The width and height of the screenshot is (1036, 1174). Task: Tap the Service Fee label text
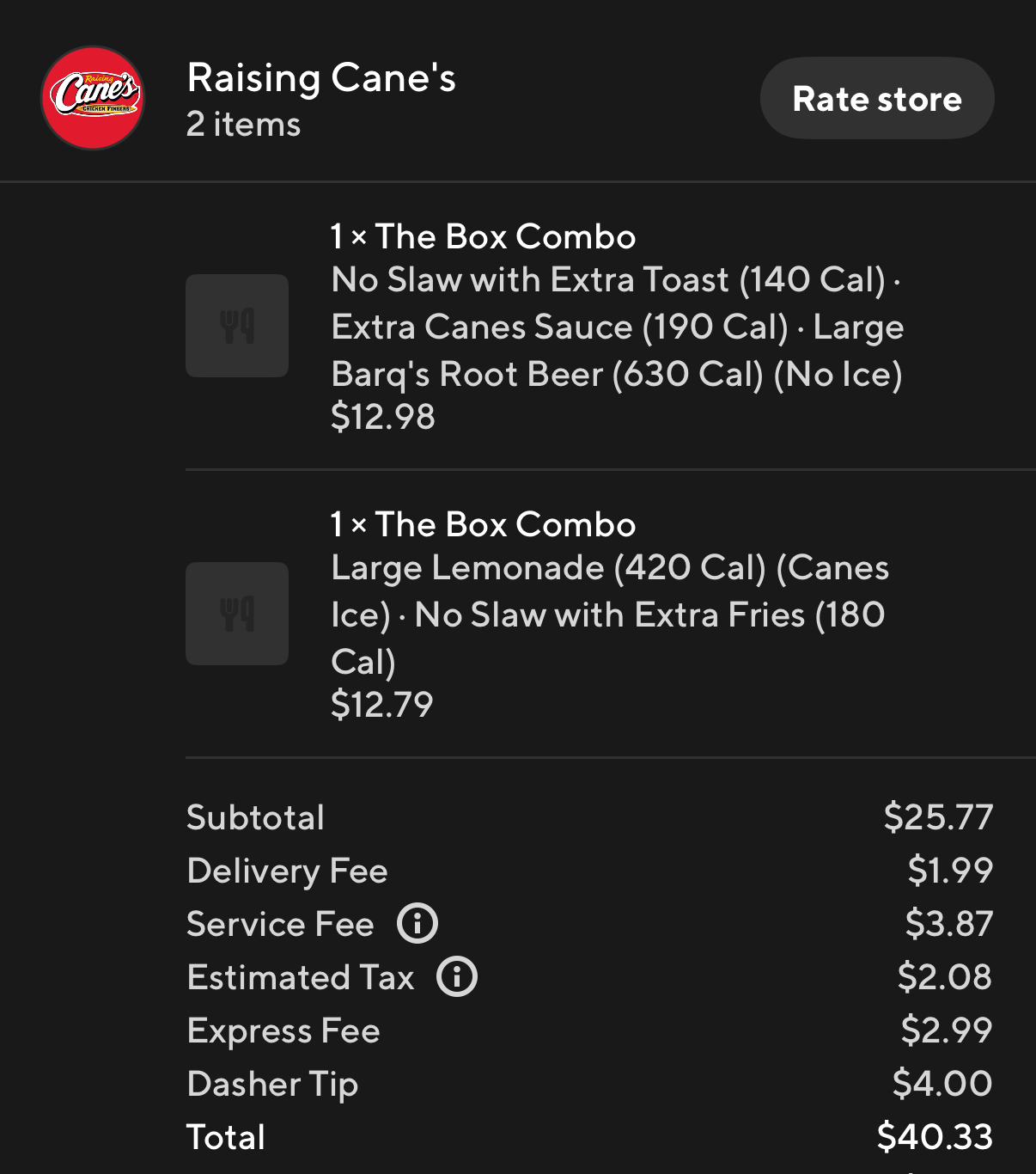click(x=281, y=925)
